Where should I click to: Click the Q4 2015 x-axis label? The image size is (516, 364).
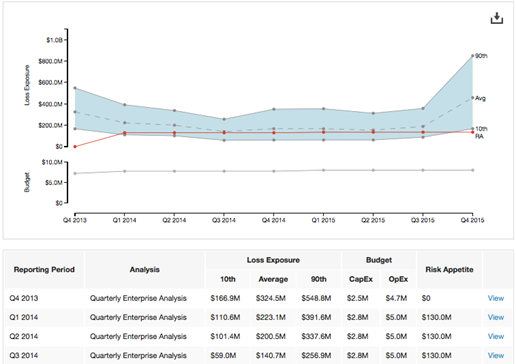pos(472,220)
